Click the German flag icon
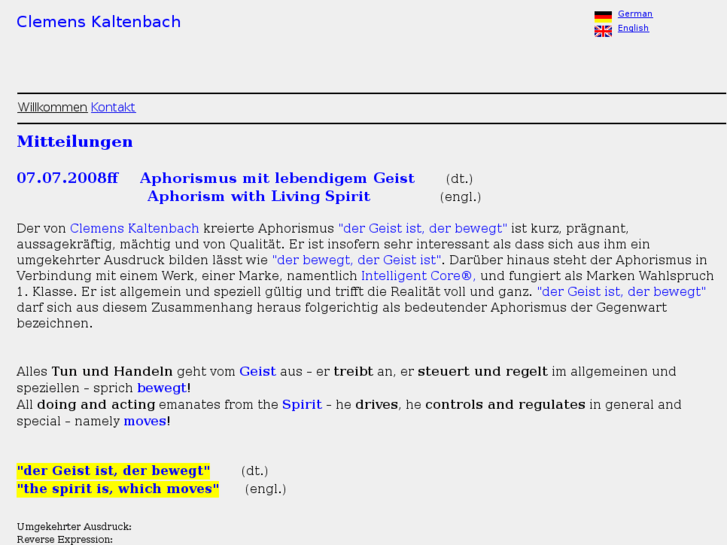 tap(603, 17)
